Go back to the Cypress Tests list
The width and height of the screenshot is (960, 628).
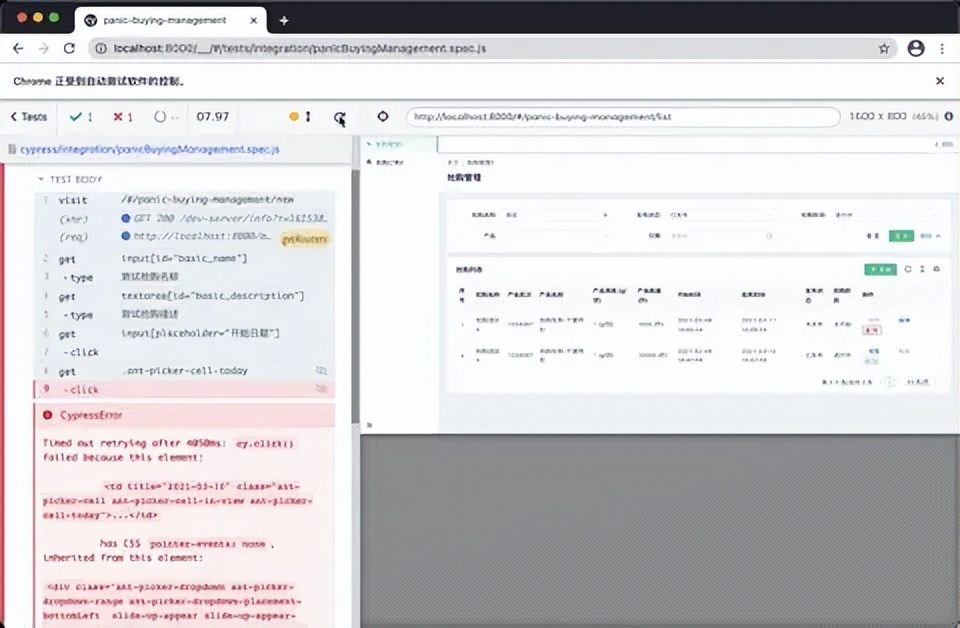[x=29, y=117]
